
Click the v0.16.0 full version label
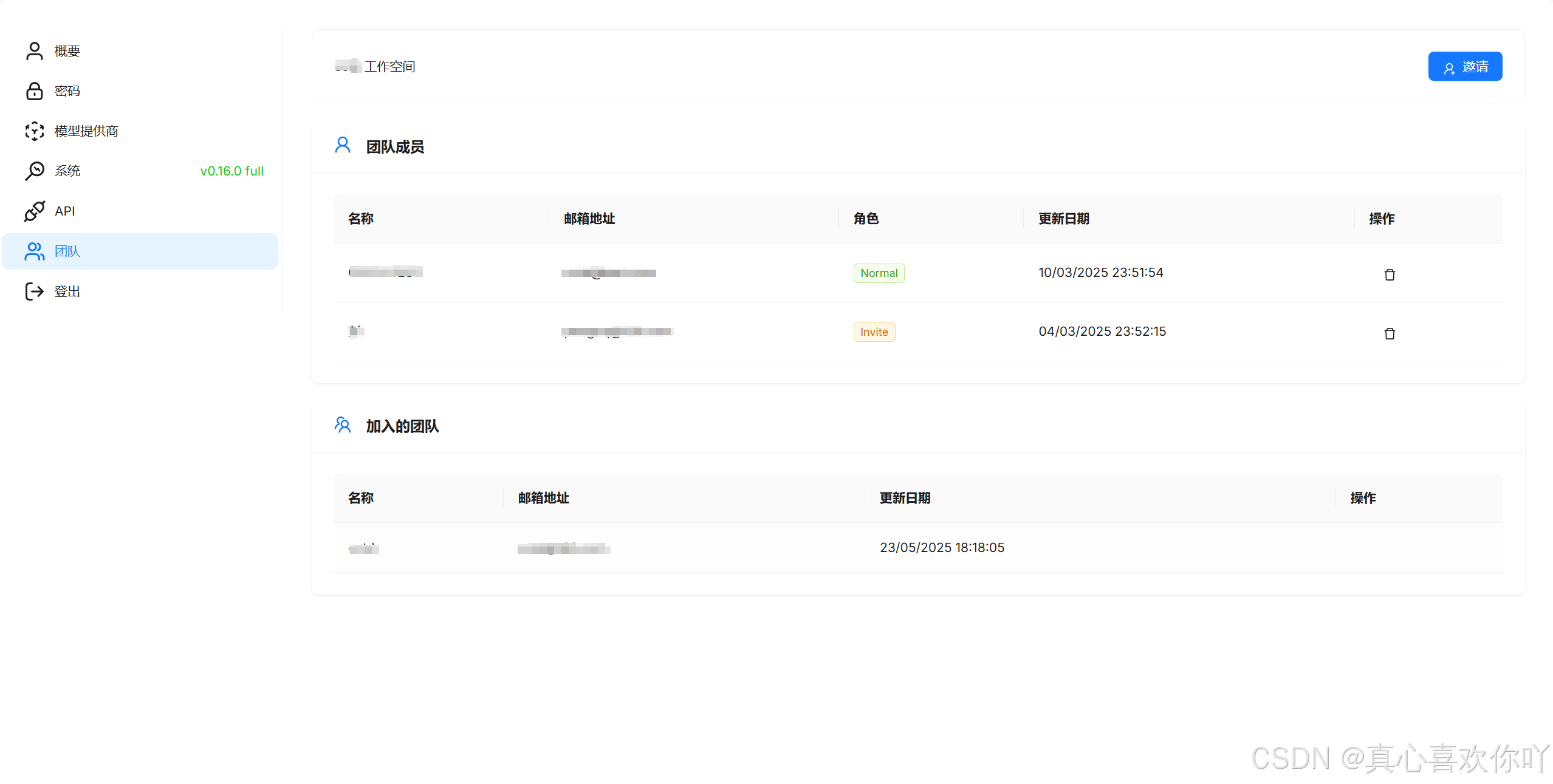click(x=231, y=171)
